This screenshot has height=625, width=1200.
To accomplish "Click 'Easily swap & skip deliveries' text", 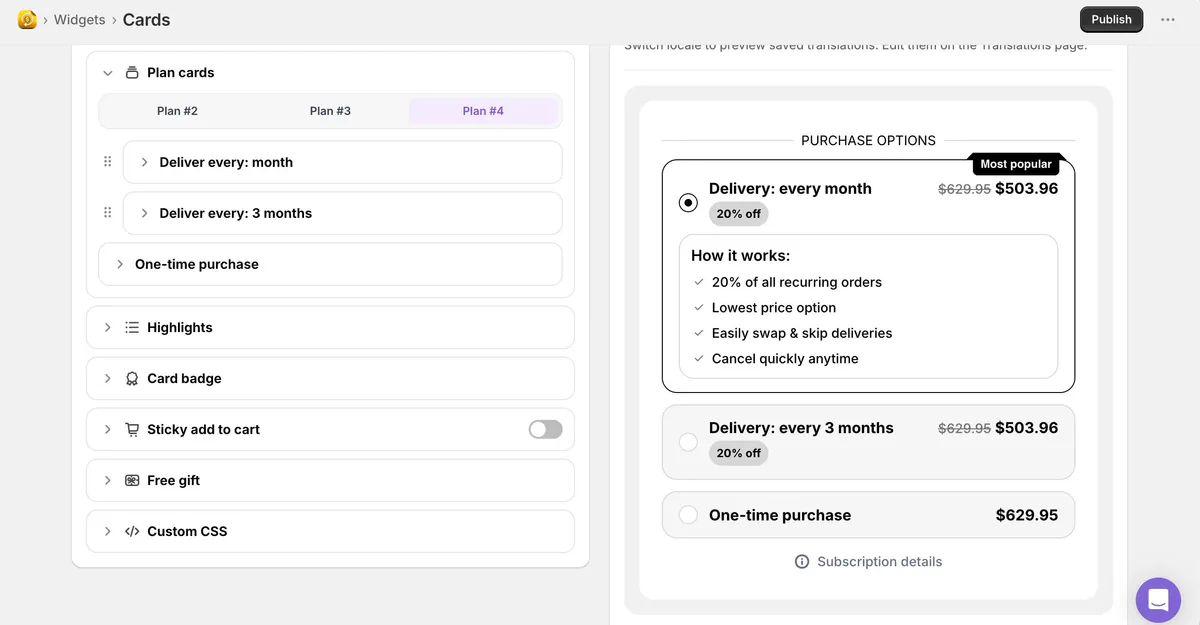I will 802,333.
